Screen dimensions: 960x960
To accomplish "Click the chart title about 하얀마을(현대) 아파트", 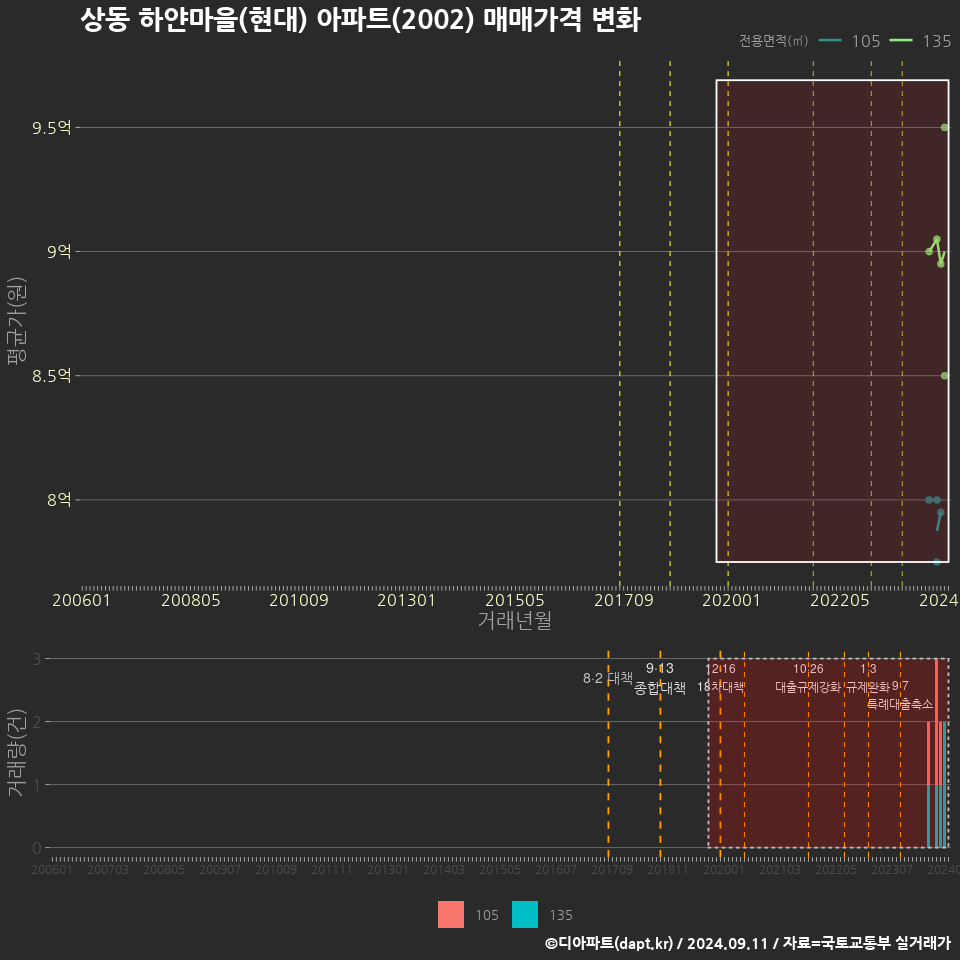I will pos(361,20).
